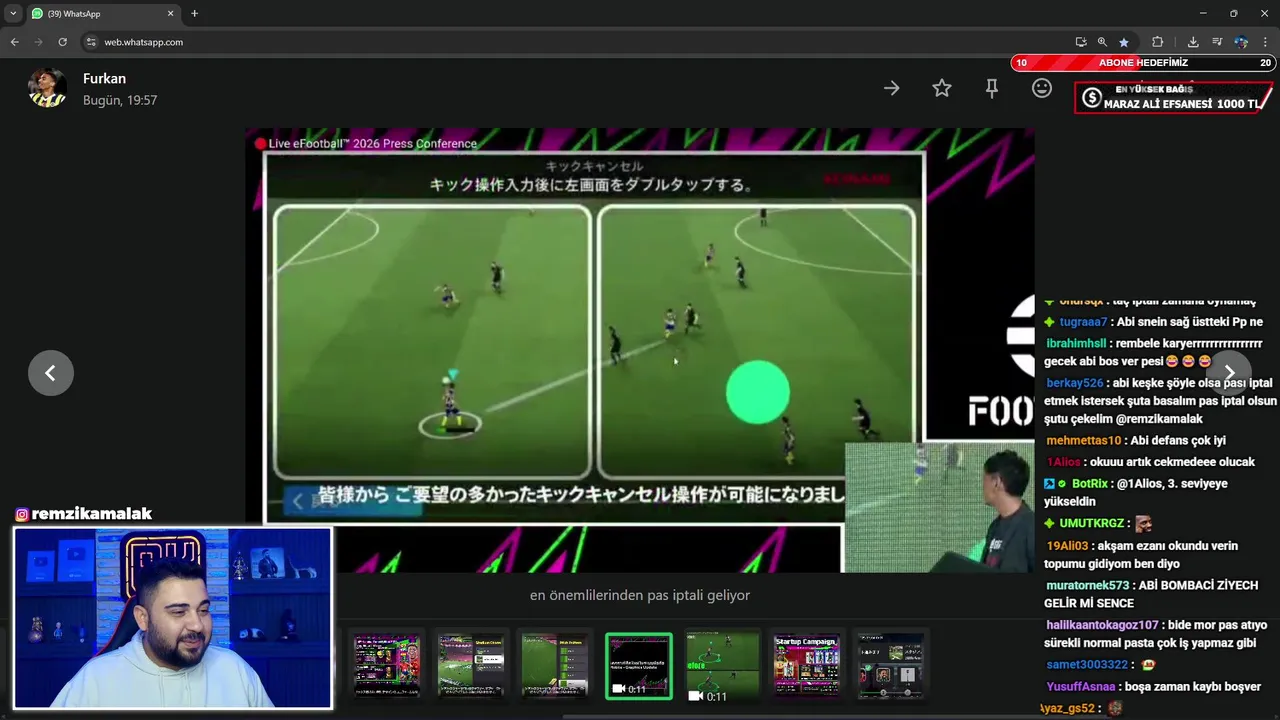1280x720 pixels.
Task: Expand the tab search dropdown arrow
Action: (13, 14)
